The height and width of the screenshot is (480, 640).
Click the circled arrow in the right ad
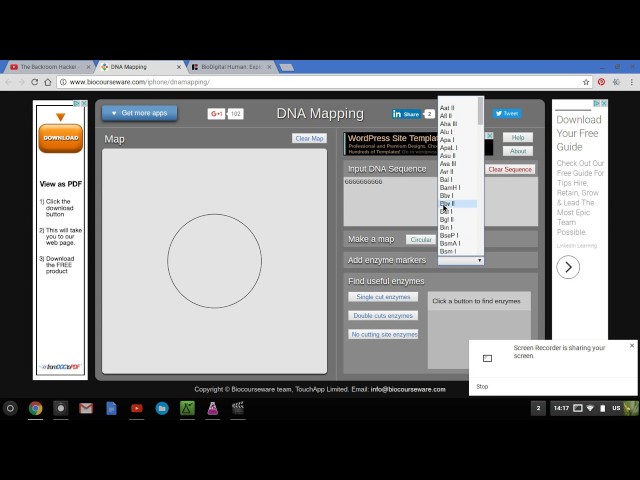[x=568, y=267]
